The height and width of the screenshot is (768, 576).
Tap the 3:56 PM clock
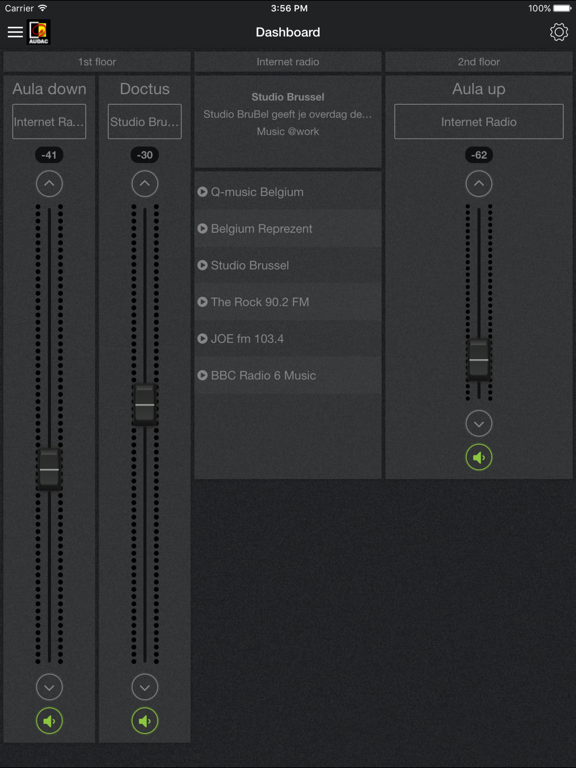pyautogui.click(x=289, y=8)
